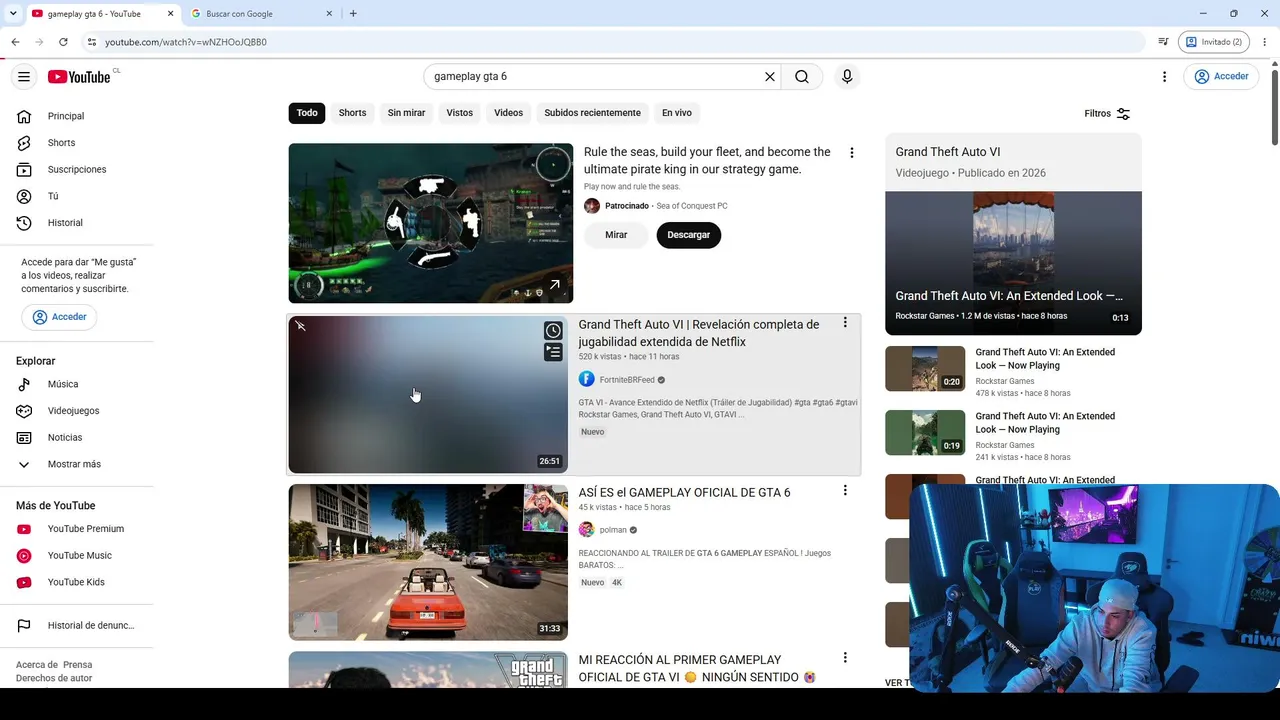Click the magnifying glass search button
This screenshot has height=720, width=1280.
click(802, 77)
